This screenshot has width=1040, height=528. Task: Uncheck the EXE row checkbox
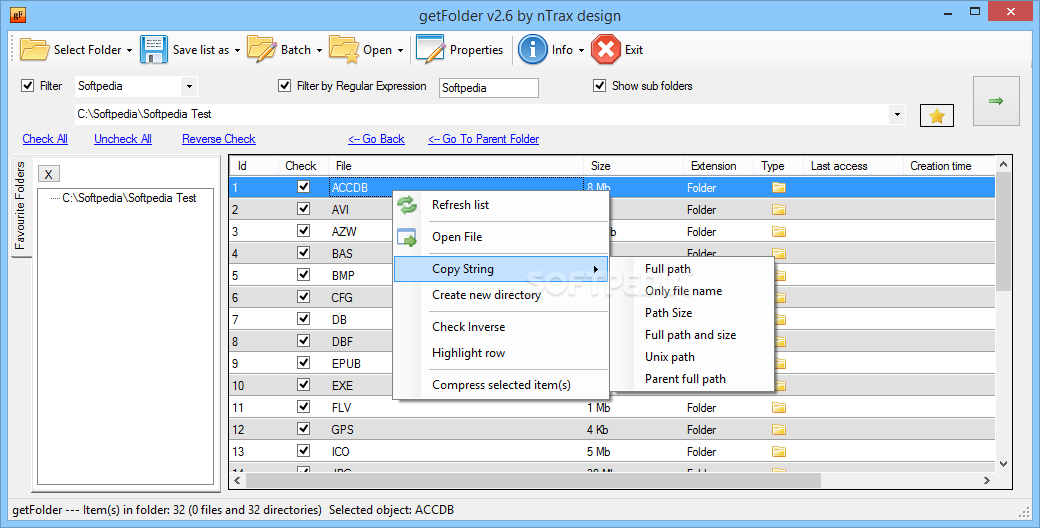point(303,384)
